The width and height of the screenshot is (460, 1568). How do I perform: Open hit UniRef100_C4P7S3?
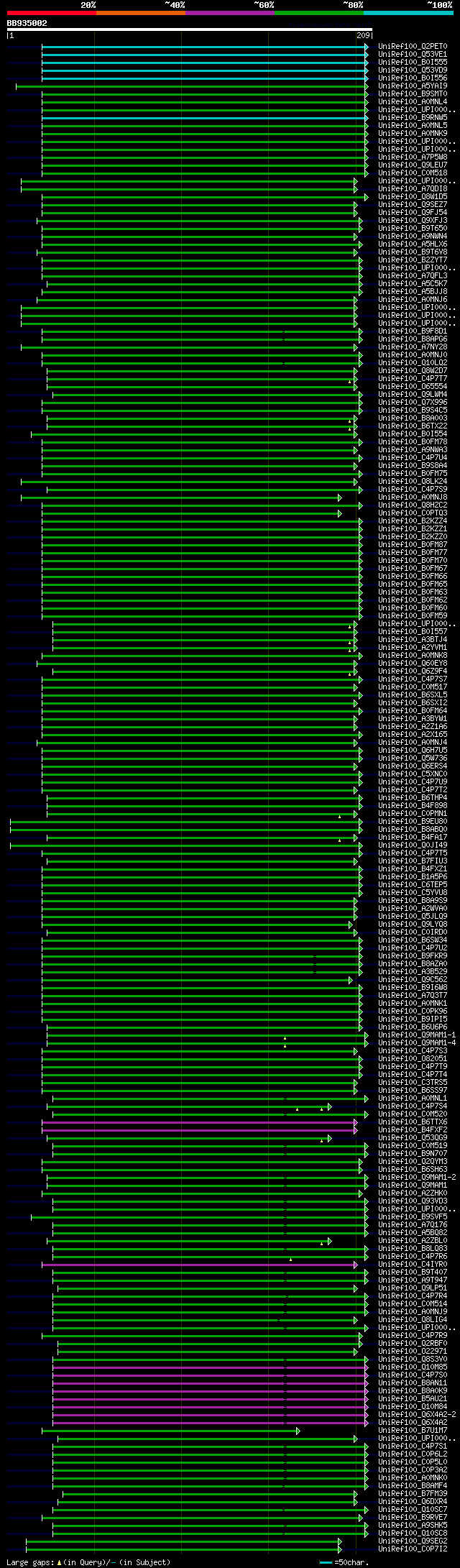(x=413, y=1051)
